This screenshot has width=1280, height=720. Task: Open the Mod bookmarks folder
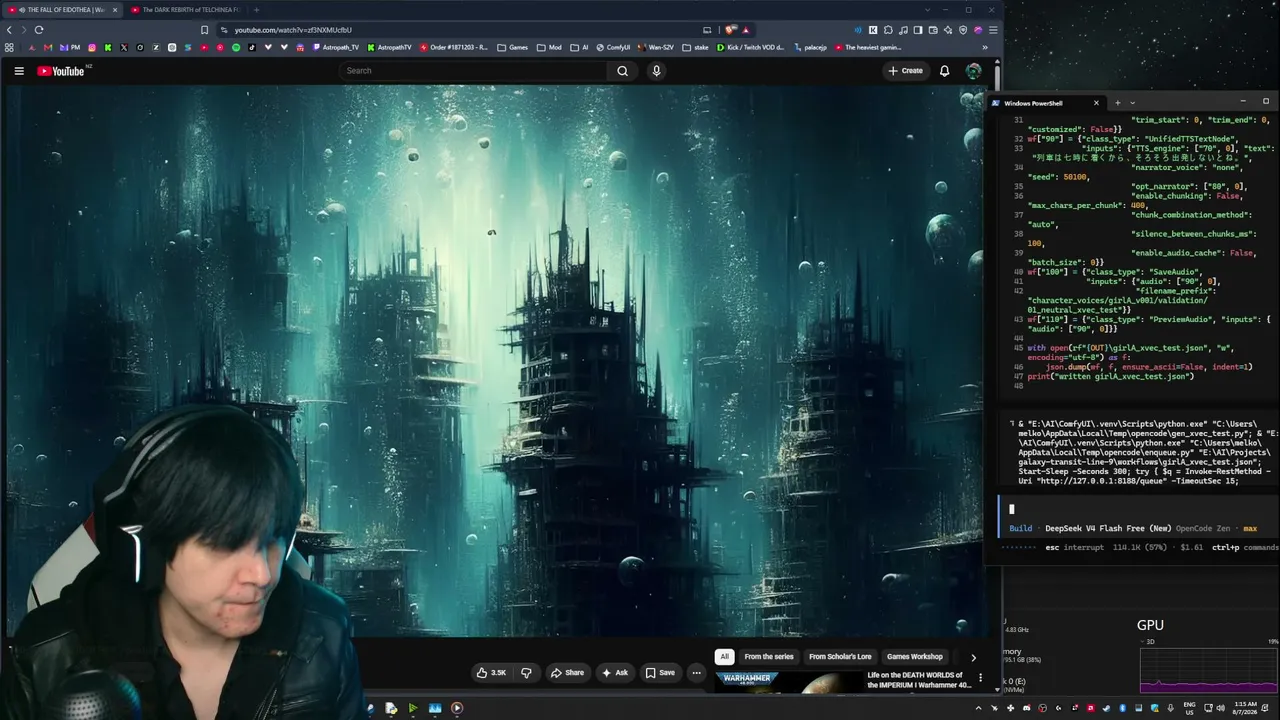549,47
